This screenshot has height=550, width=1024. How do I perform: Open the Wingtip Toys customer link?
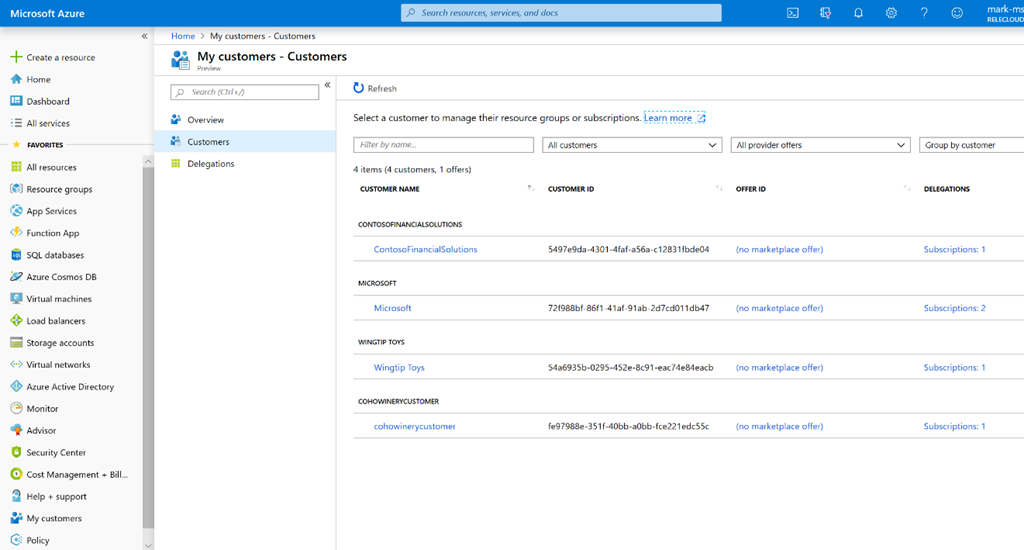(399, 368)
